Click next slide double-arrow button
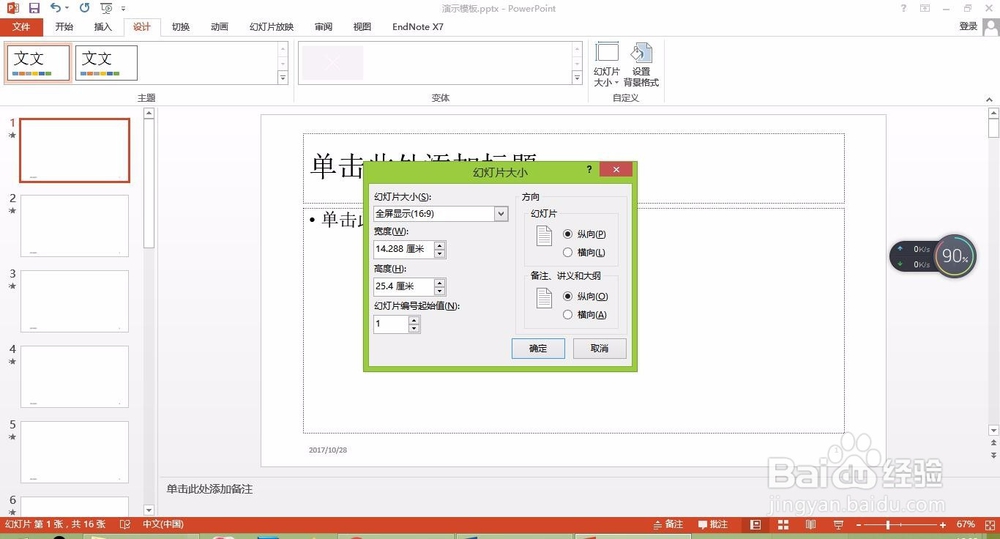Screen dimensions: 1000x539 (993, 455)
